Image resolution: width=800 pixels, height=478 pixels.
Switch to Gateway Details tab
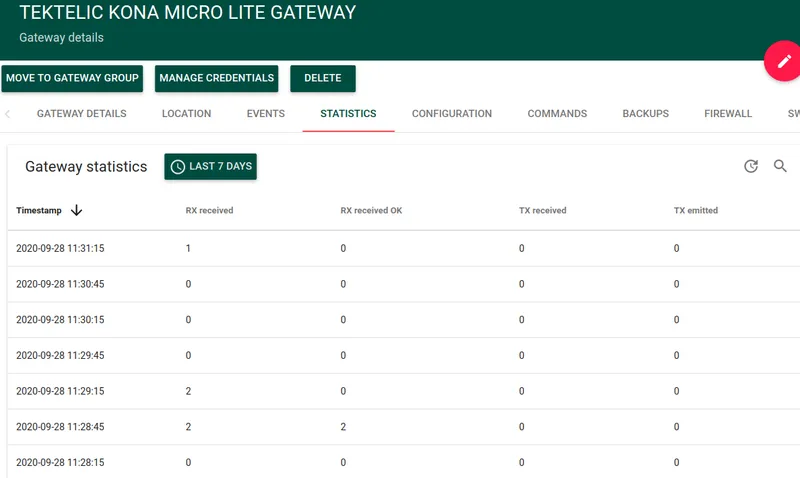tap(82, 114)
